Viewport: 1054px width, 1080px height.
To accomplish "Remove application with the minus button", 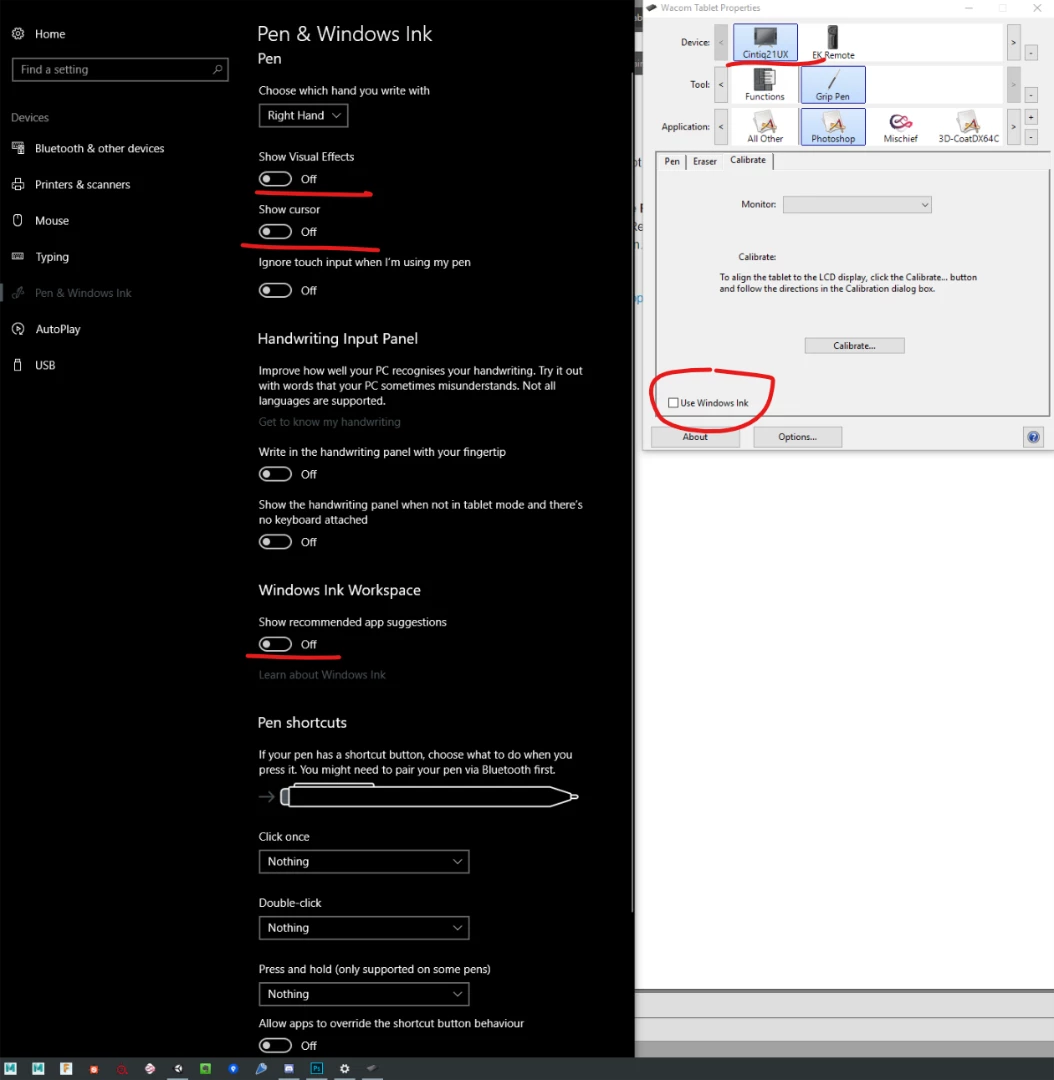I will (x=1031, y=137).
